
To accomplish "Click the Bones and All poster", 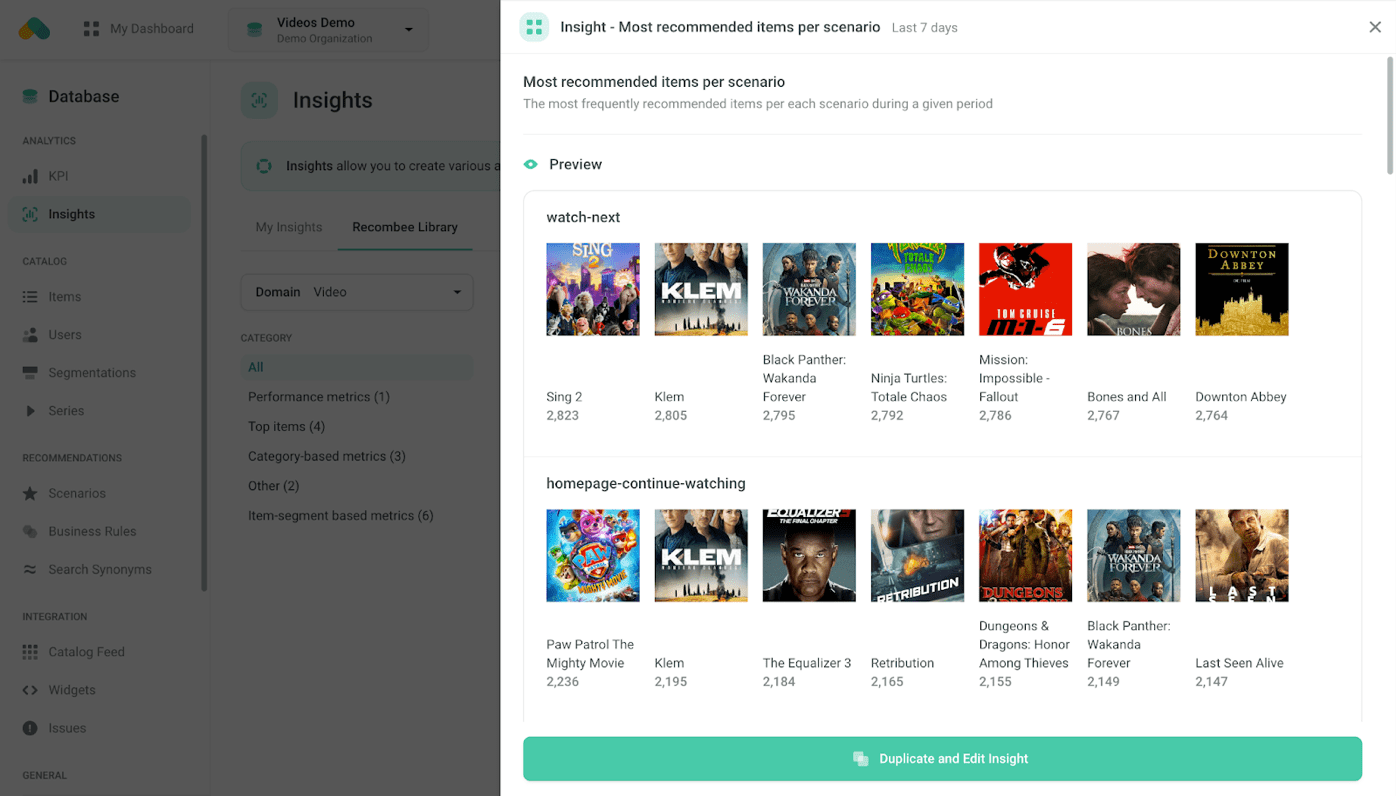I will point(1133,289).
